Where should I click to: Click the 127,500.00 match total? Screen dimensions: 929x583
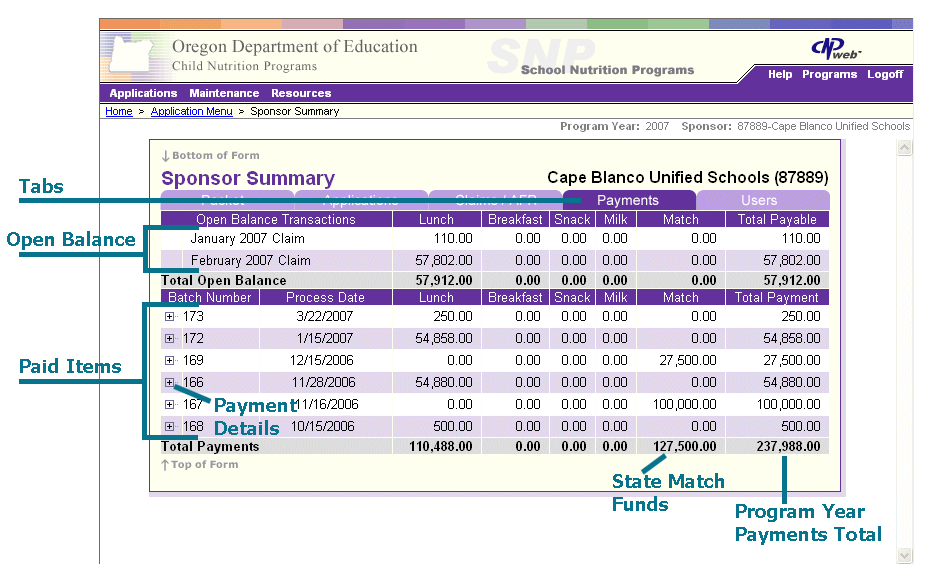[x=684, y=446]
